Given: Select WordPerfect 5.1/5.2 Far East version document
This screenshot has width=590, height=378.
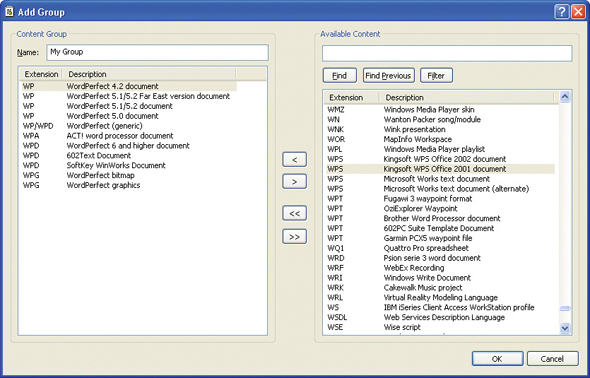Looking at the screenshot, I should [128, 96].
